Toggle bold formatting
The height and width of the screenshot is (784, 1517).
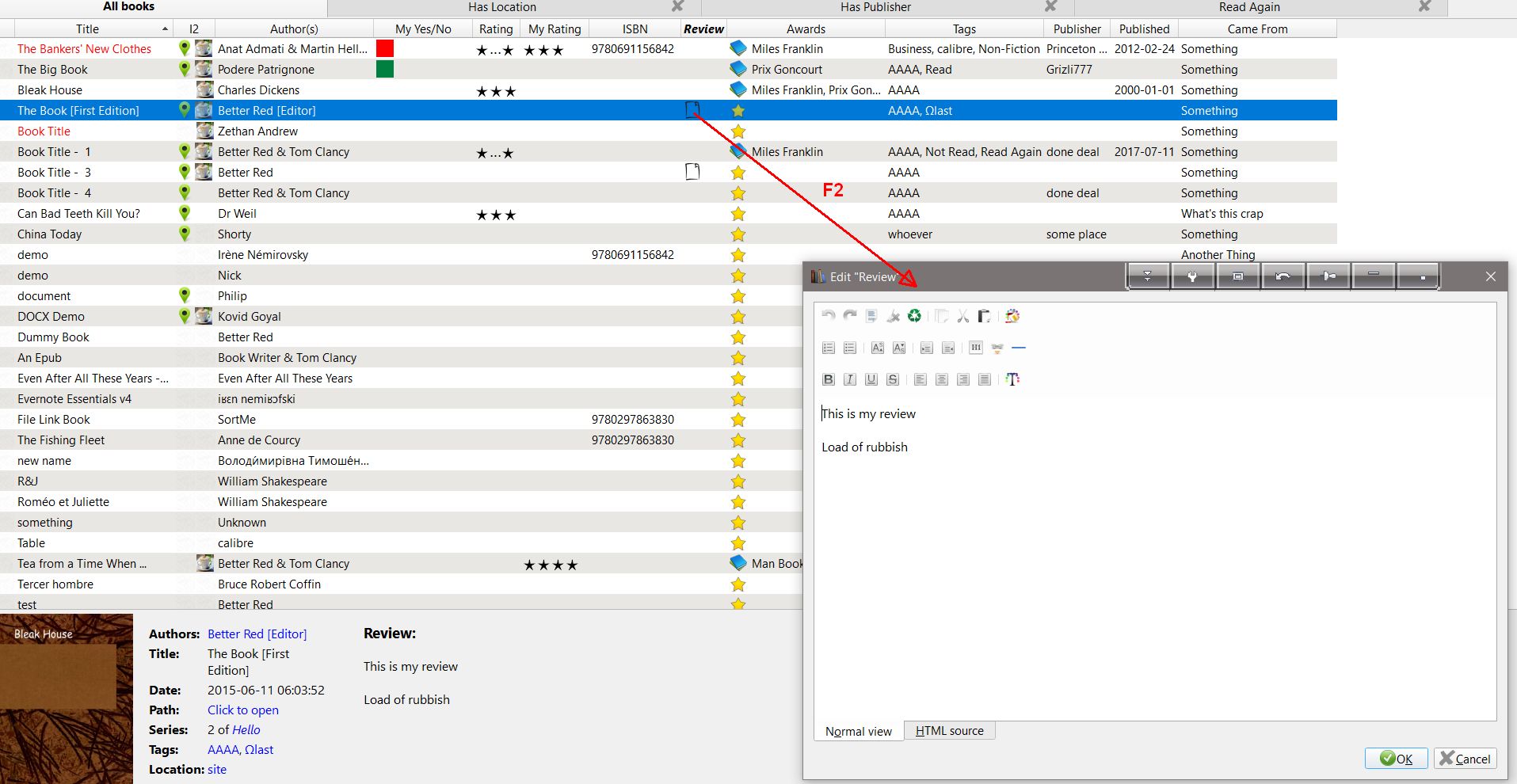pyautogui.click(x=829, y=379)
